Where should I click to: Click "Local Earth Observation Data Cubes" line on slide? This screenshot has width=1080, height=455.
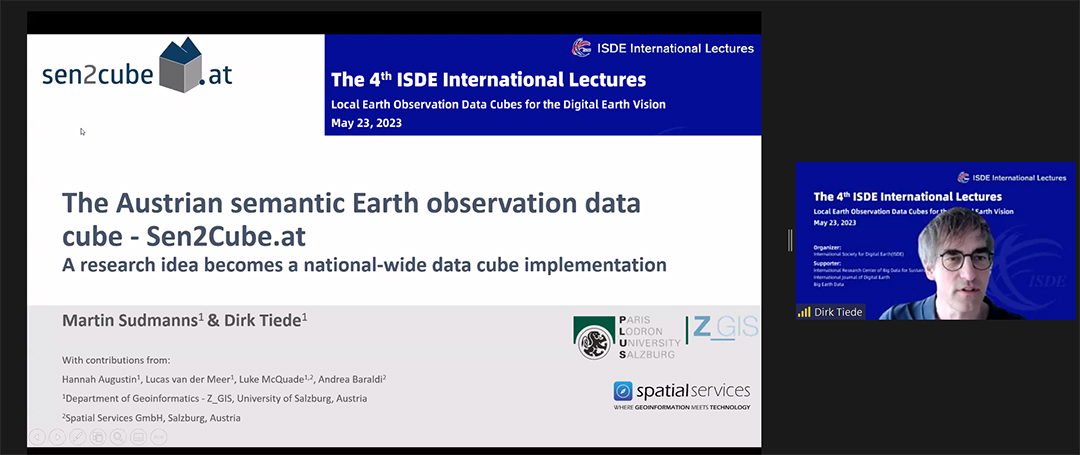pos(498,105)
